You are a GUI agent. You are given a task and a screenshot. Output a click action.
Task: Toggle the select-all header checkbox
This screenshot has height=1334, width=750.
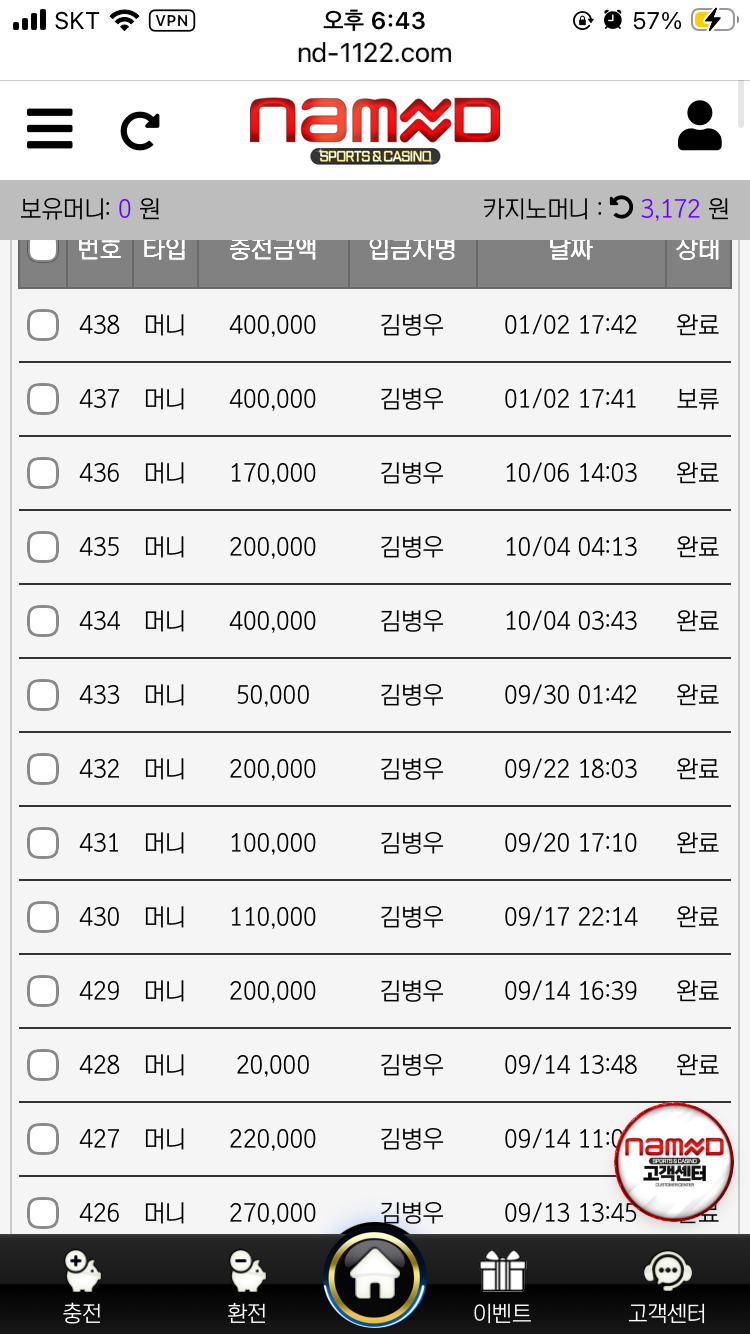click(43, 248)
